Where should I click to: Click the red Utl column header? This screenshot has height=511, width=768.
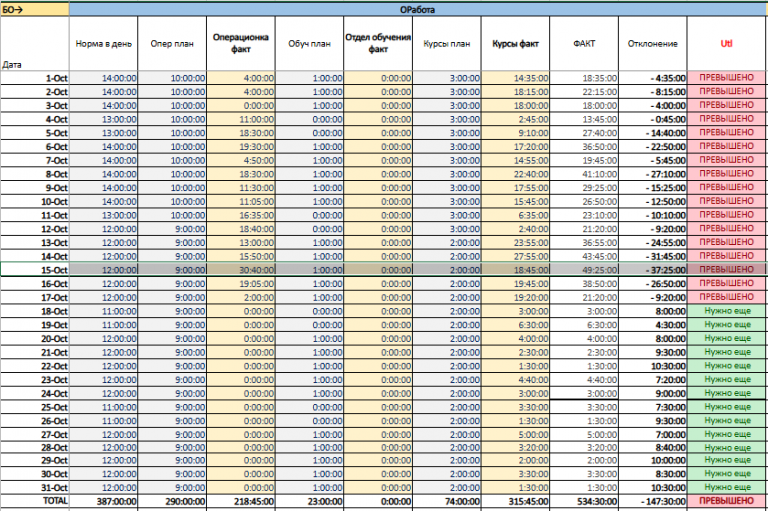coord(727,44)
